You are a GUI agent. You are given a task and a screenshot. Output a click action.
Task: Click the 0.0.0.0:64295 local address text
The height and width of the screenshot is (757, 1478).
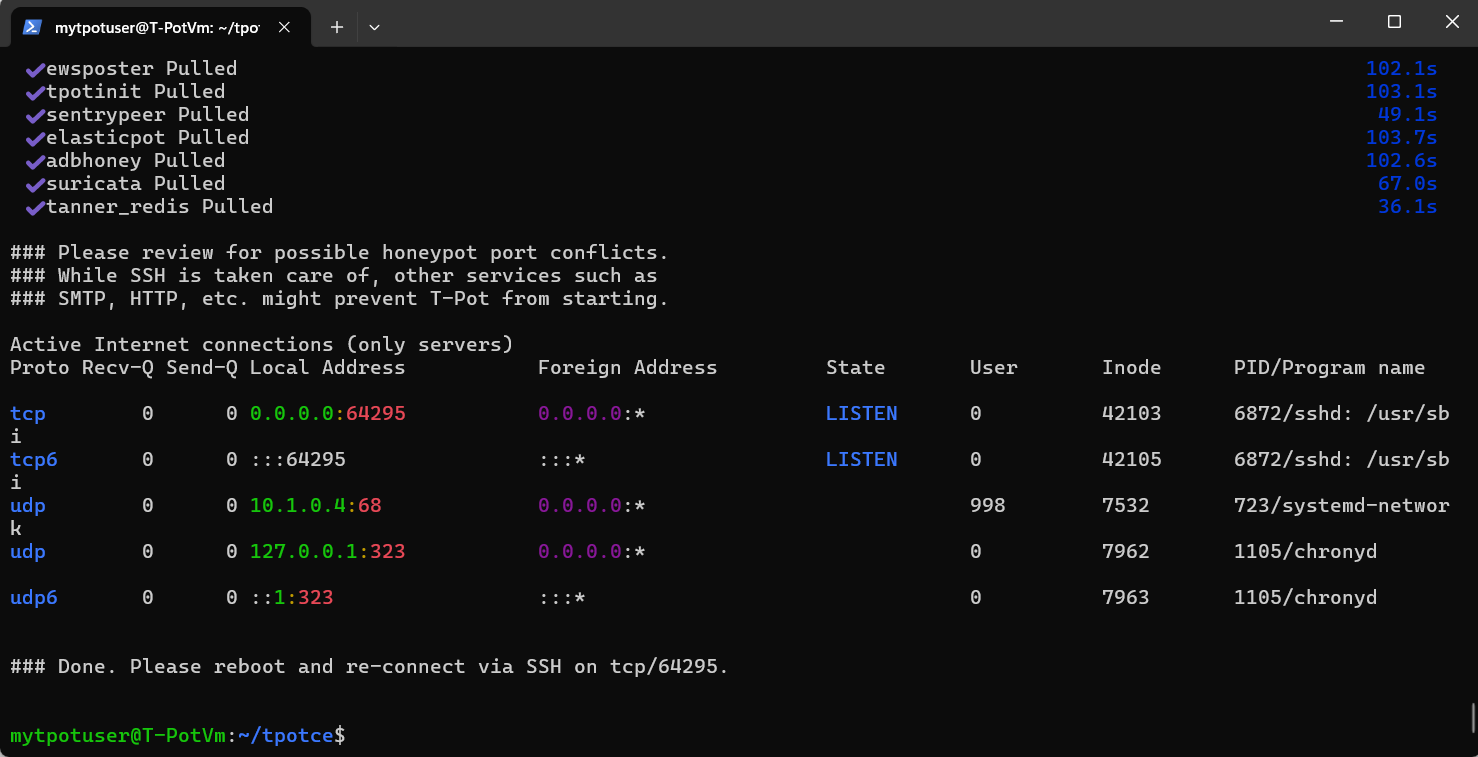(x=328, y=413)
